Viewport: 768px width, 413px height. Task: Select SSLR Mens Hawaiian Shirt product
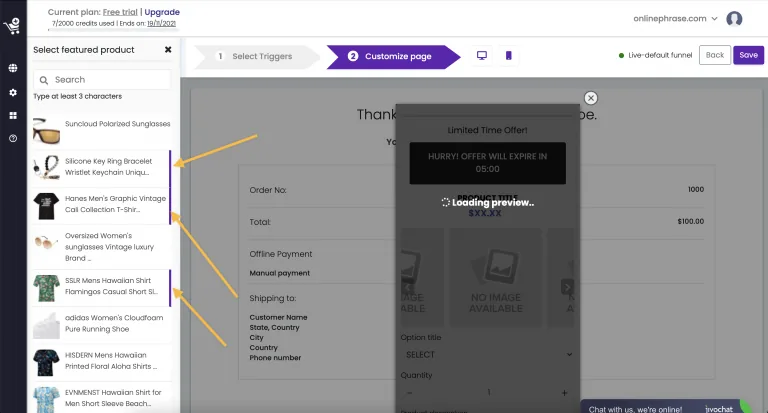point(101,287)
